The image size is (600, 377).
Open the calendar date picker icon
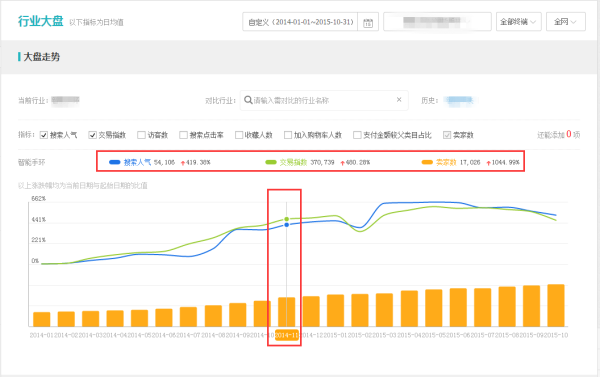tap(368, 22)
